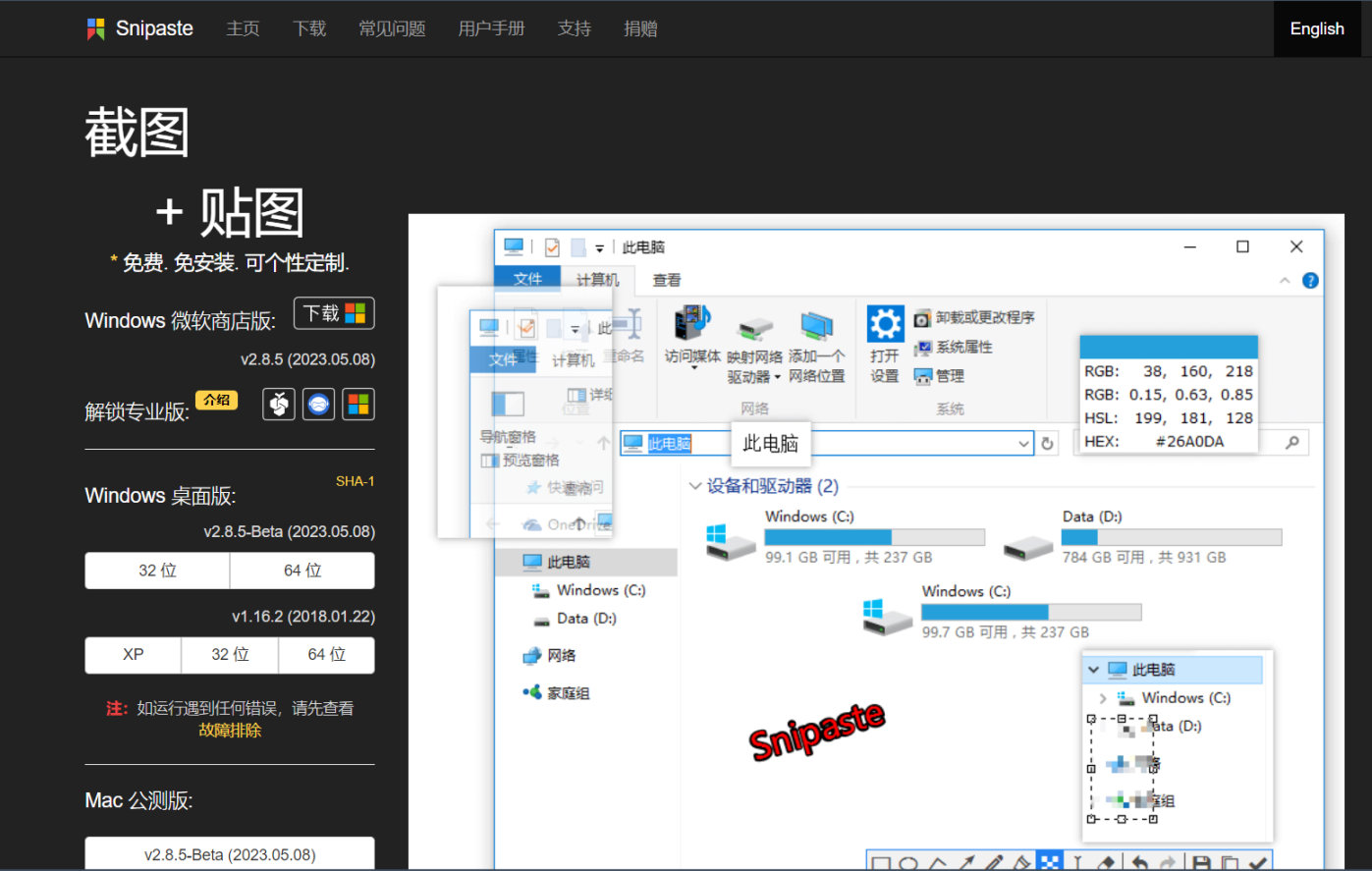Open the address bar history dropdown

pos(1024,444)
